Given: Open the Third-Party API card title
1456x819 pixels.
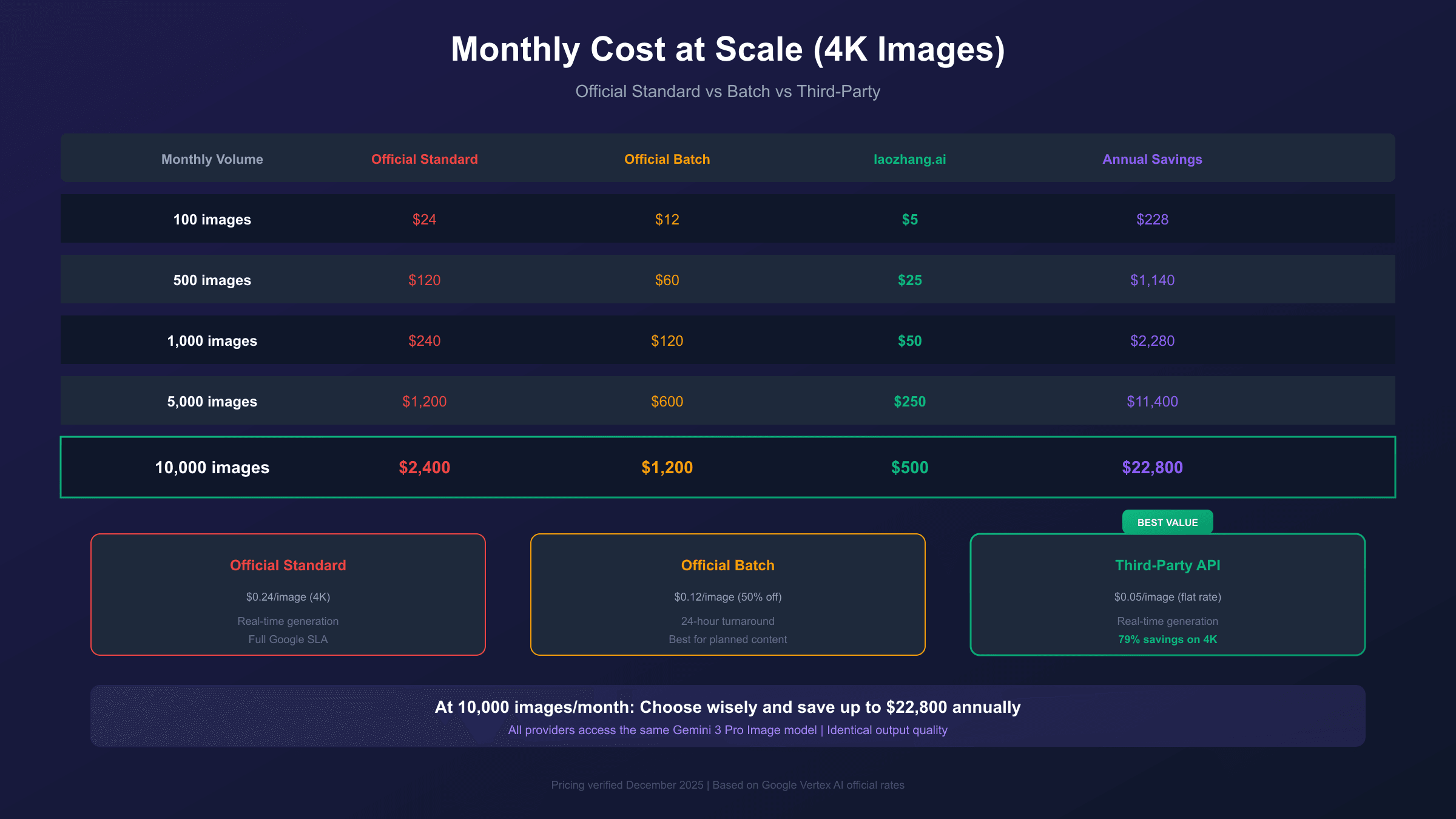Looking at the screenshot, I should point(1167,565).
